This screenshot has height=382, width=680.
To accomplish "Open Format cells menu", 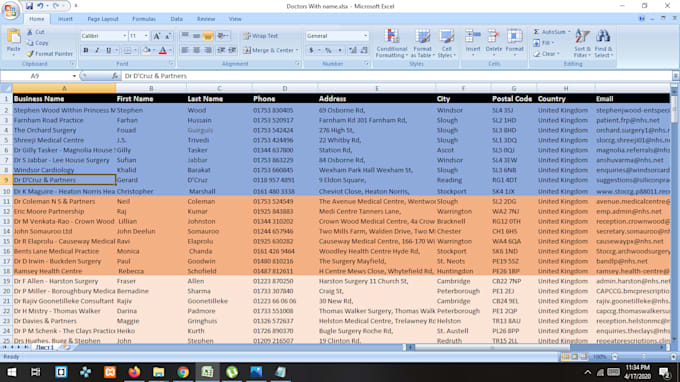I will tap(515, 42).
